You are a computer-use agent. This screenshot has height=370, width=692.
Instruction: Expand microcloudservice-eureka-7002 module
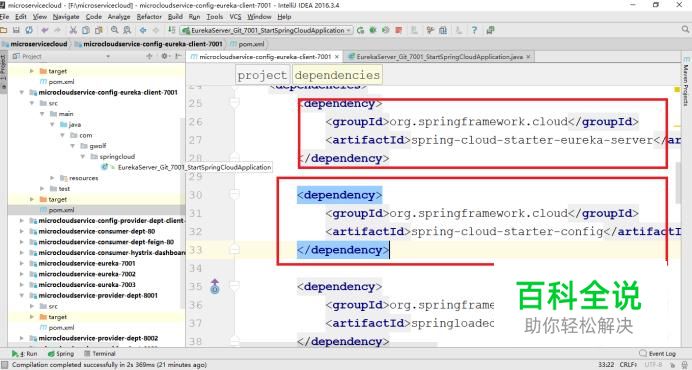pos(22,274)
